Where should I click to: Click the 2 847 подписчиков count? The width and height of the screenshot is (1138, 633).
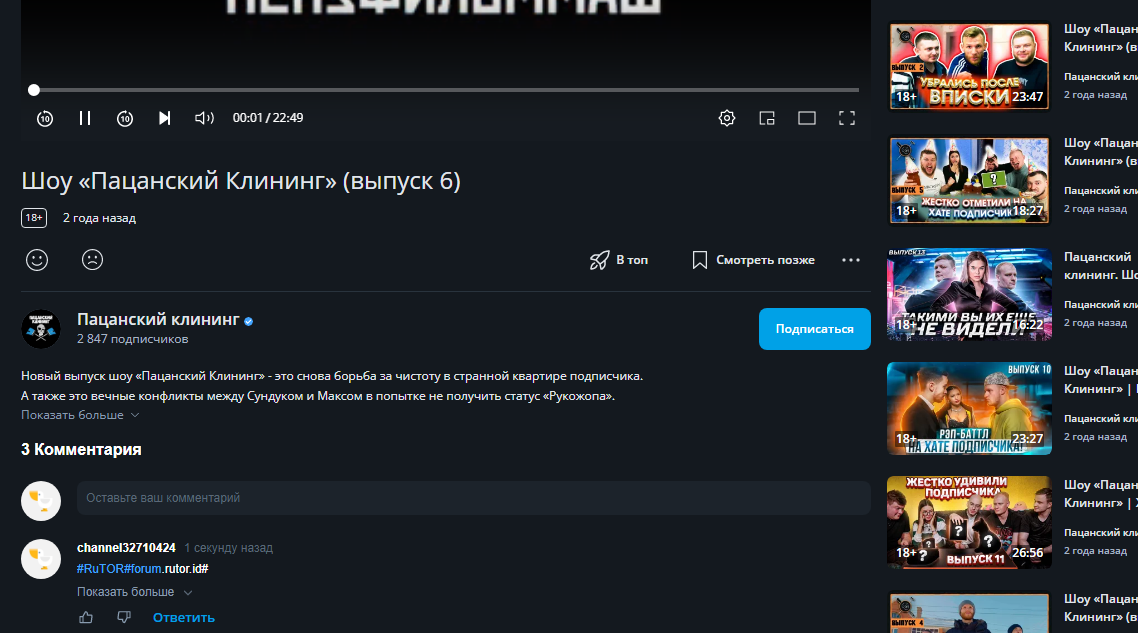point(132,339)
